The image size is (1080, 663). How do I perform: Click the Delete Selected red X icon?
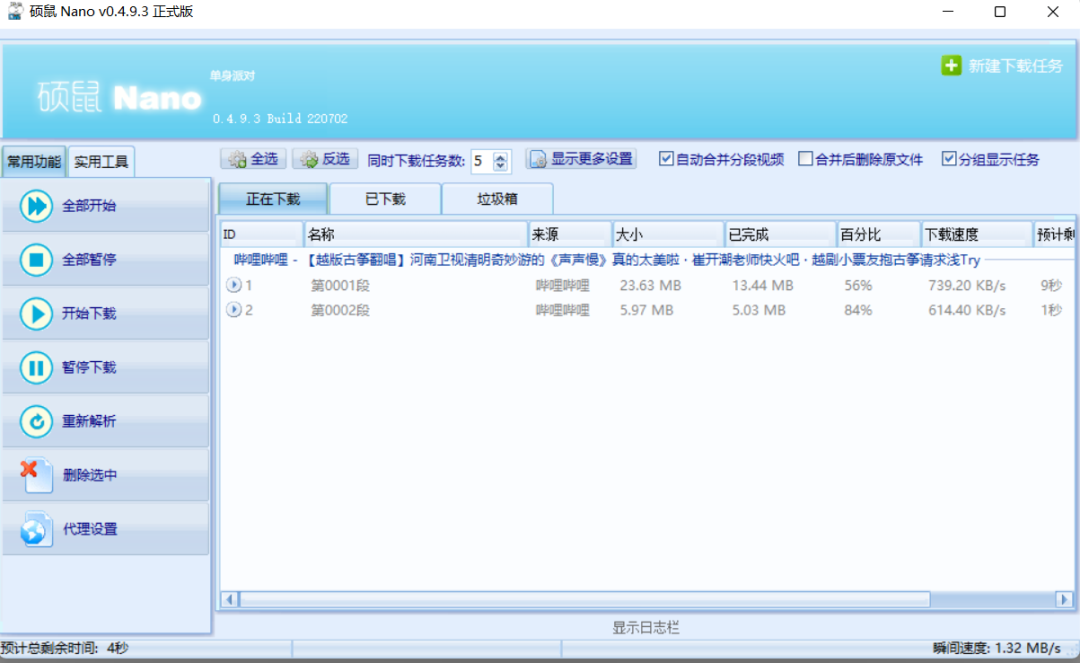pos(36,474)
